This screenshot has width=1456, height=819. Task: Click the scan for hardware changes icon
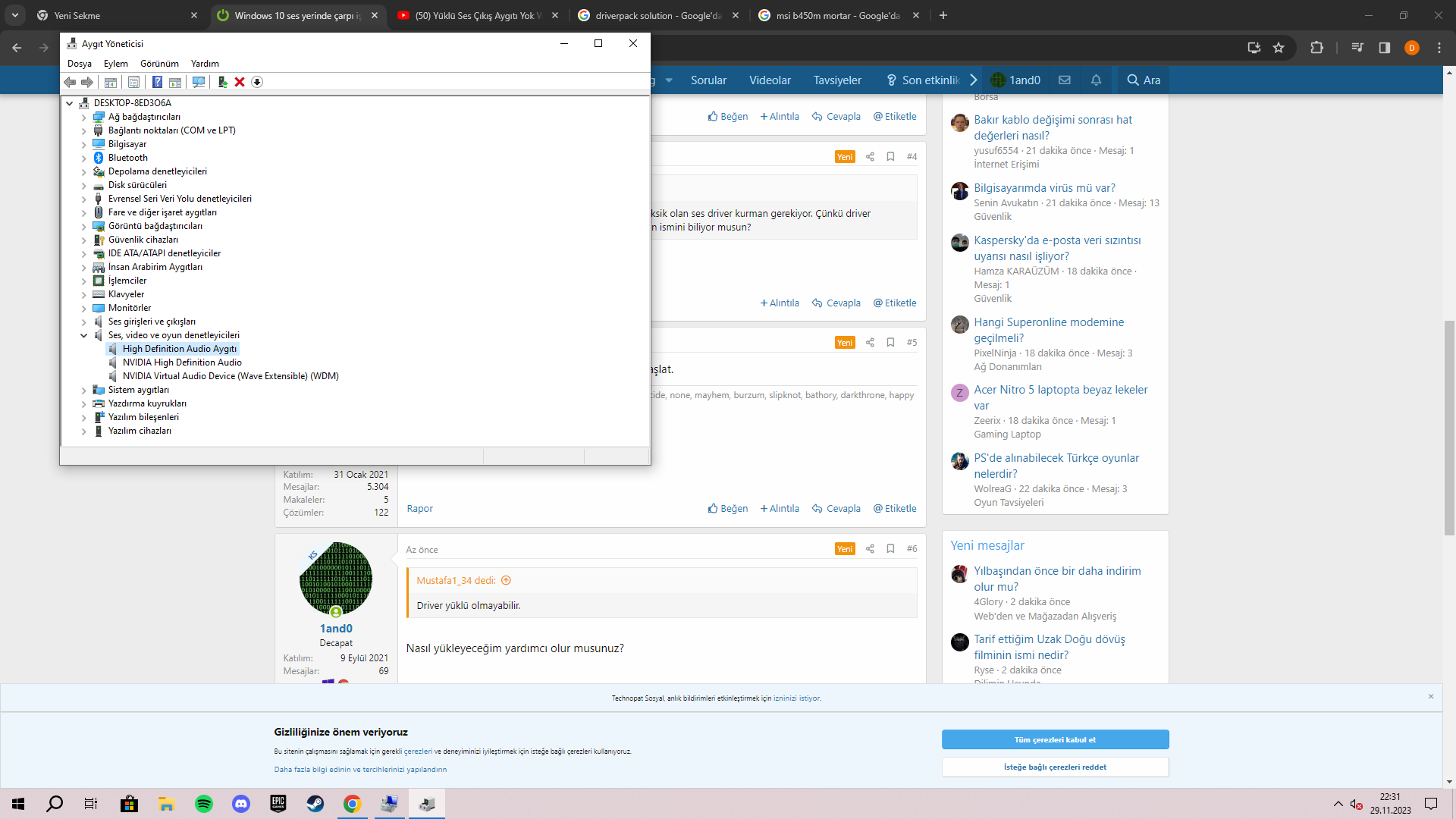pos(199,82)
